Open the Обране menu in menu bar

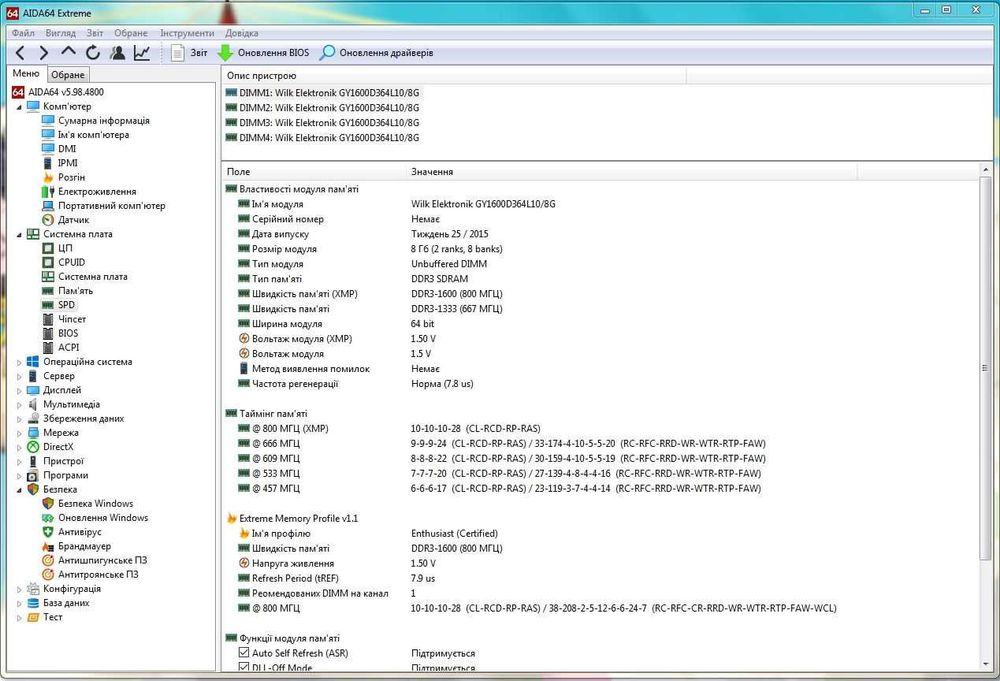coord(131,33)
